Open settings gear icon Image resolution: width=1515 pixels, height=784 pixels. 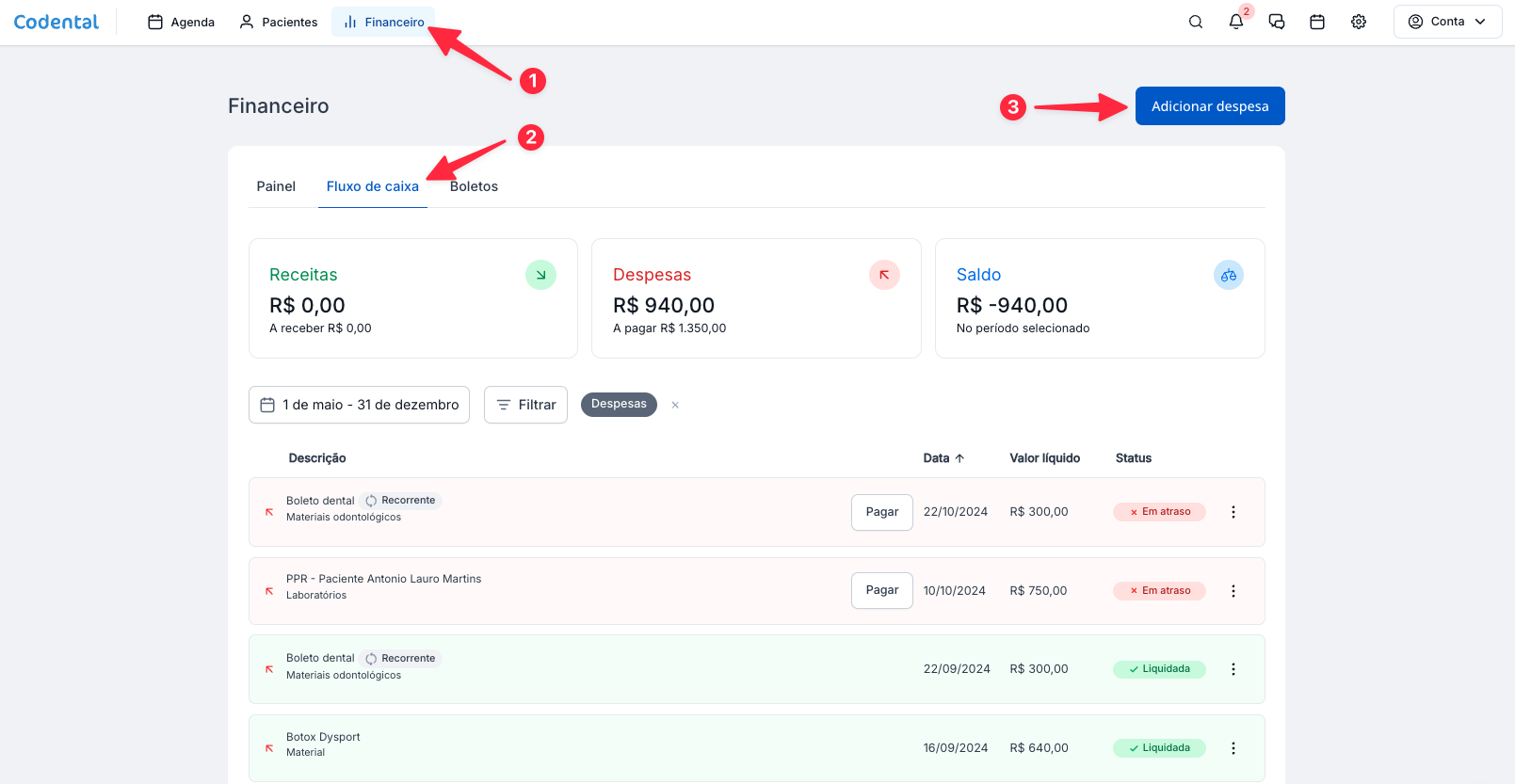1358,22
